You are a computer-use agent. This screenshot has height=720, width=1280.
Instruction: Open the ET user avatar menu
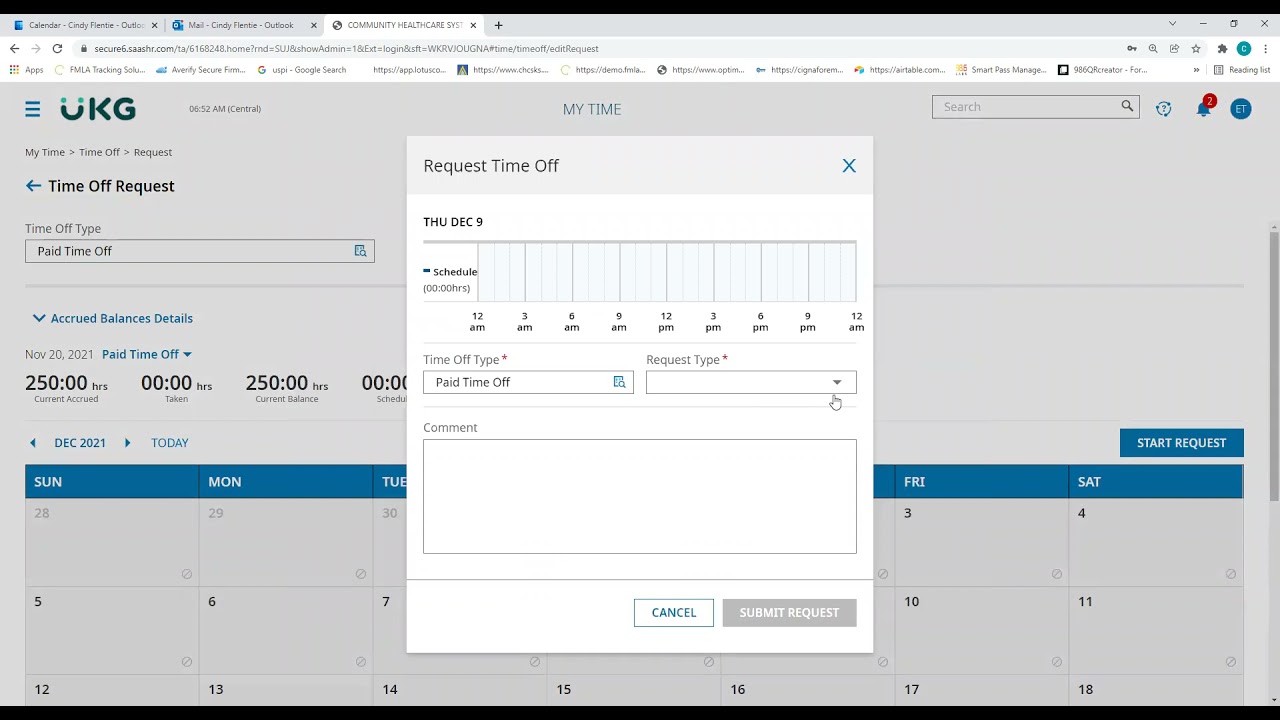[1241, 109]
